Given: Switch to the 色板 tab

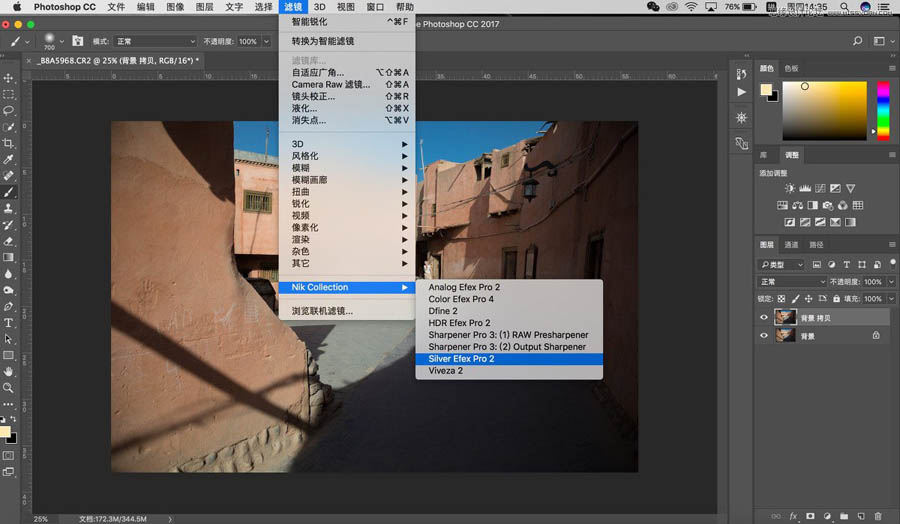Looking at the screenshot, I should (791, 68).
